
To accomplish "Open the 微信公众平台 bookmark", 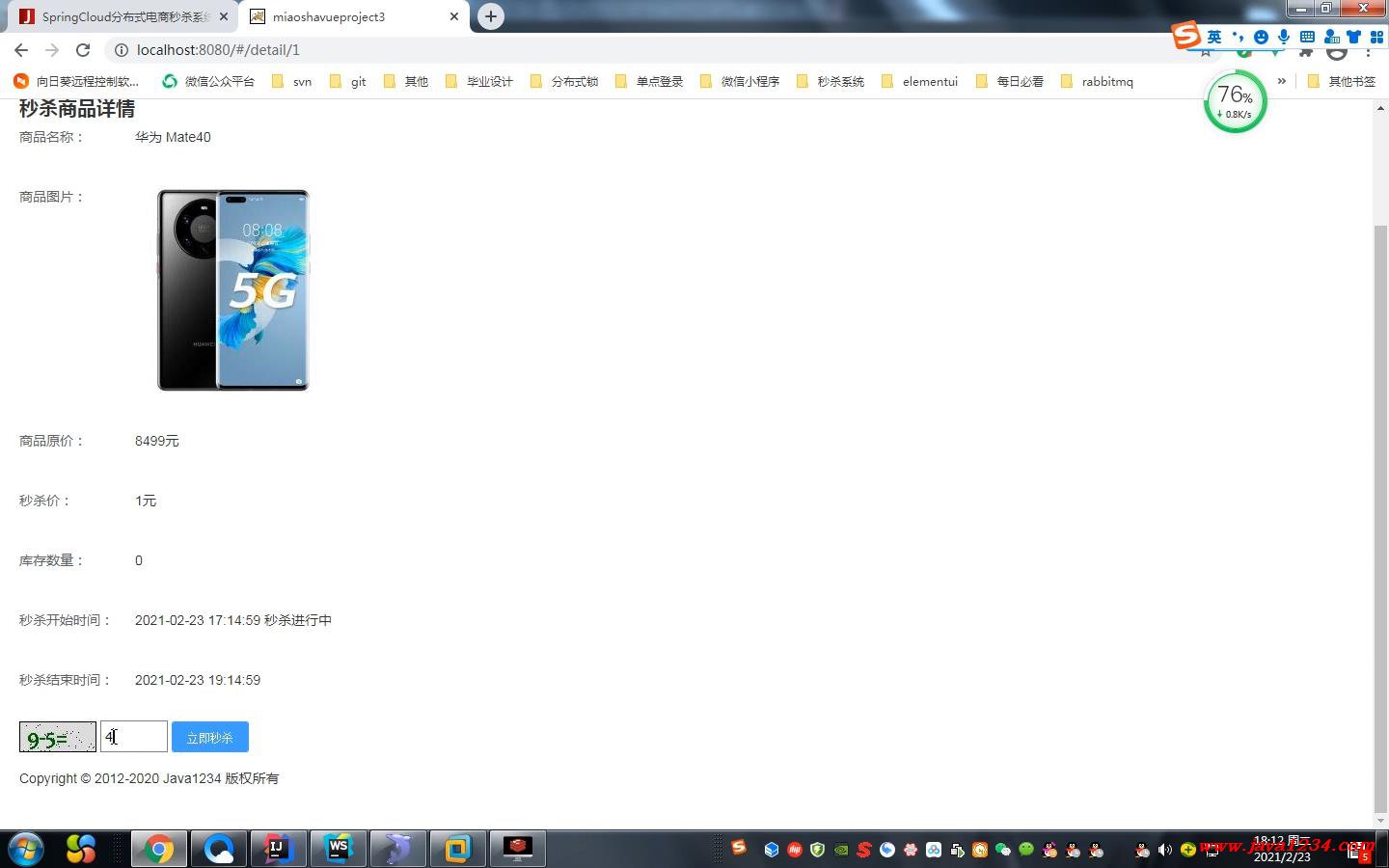I will pyautogui.click(x=208, y=82).
